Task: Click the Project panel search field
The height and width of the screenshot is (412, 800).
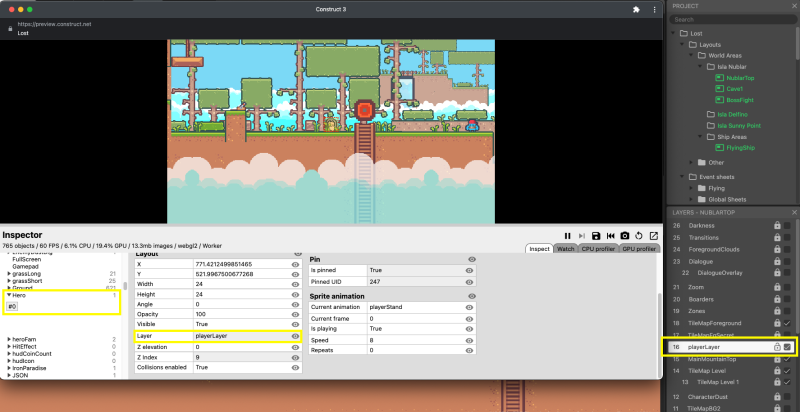Action: tap(734, 19)
